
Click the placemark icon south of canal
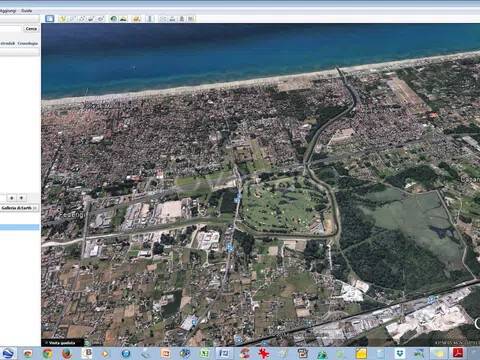(230, 248)
